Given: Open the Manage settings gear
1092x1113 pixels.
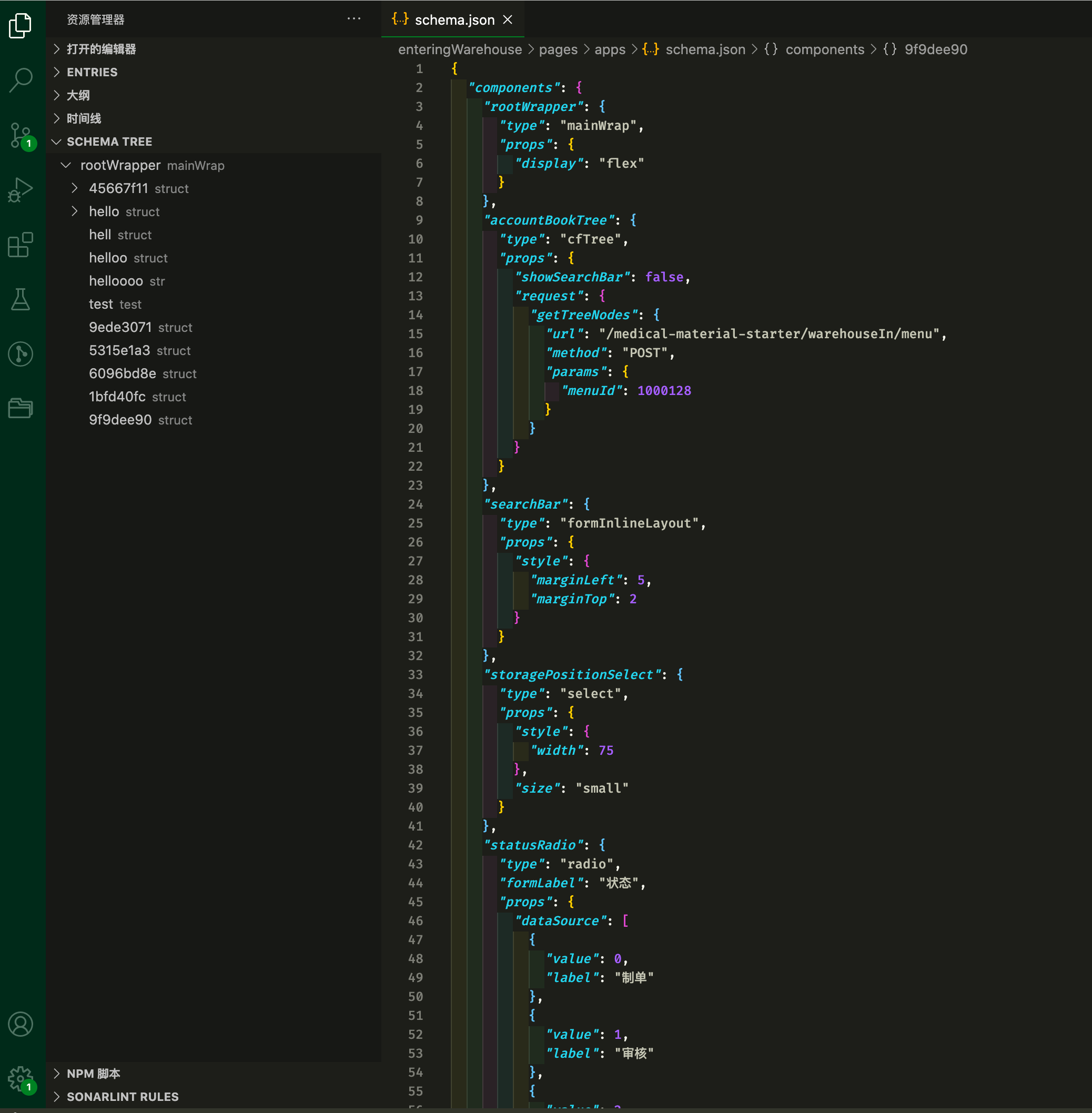Looking at the screenshot, I should pos(22,1080).
